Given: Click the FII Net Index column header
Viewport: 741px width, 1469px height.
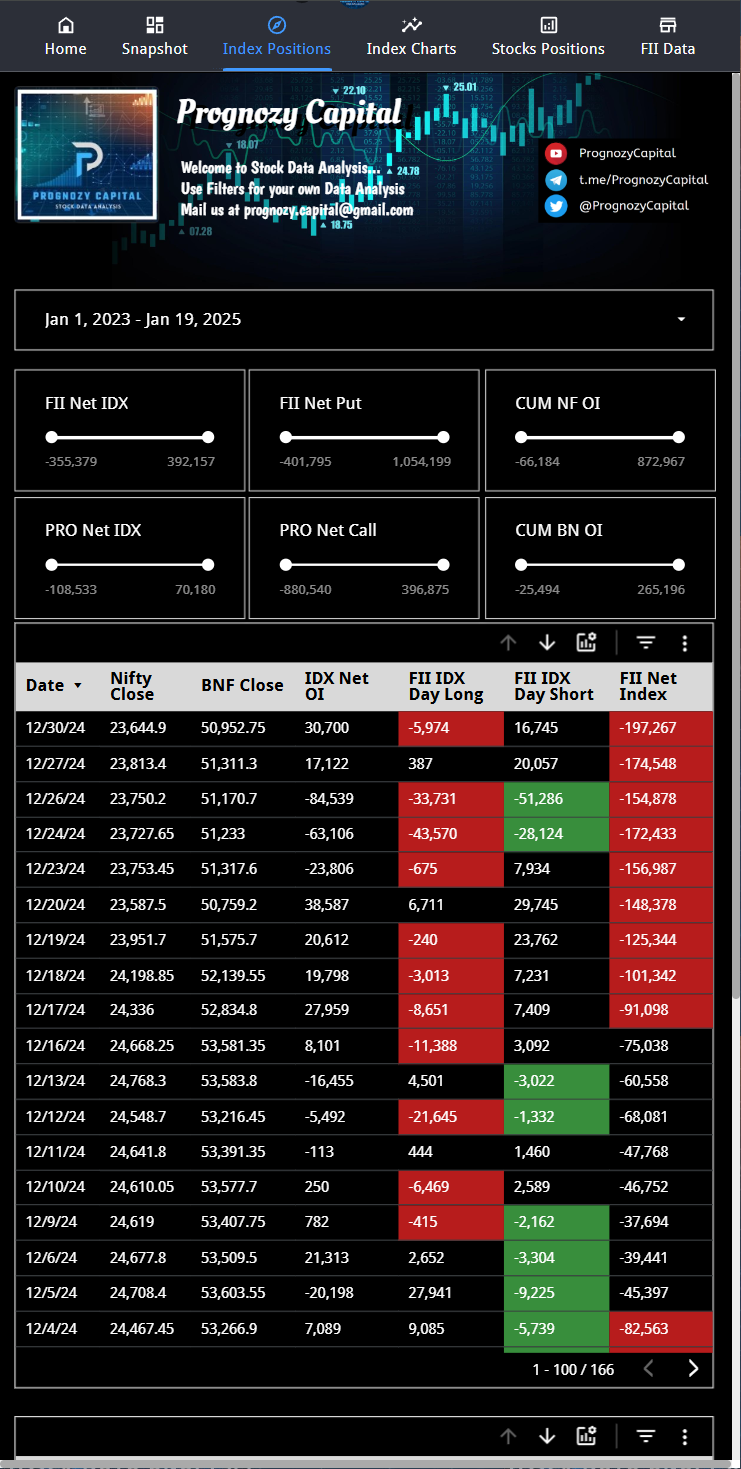Looking at the screenshot, I should pos(648,686).
